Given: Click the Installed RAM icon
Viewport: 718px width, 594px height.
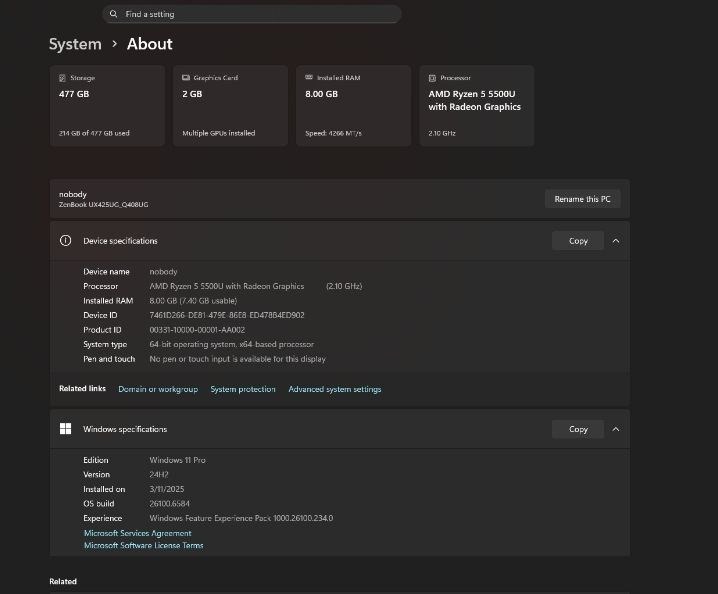Looking at the screenshot, I should [x=309, y=78].
